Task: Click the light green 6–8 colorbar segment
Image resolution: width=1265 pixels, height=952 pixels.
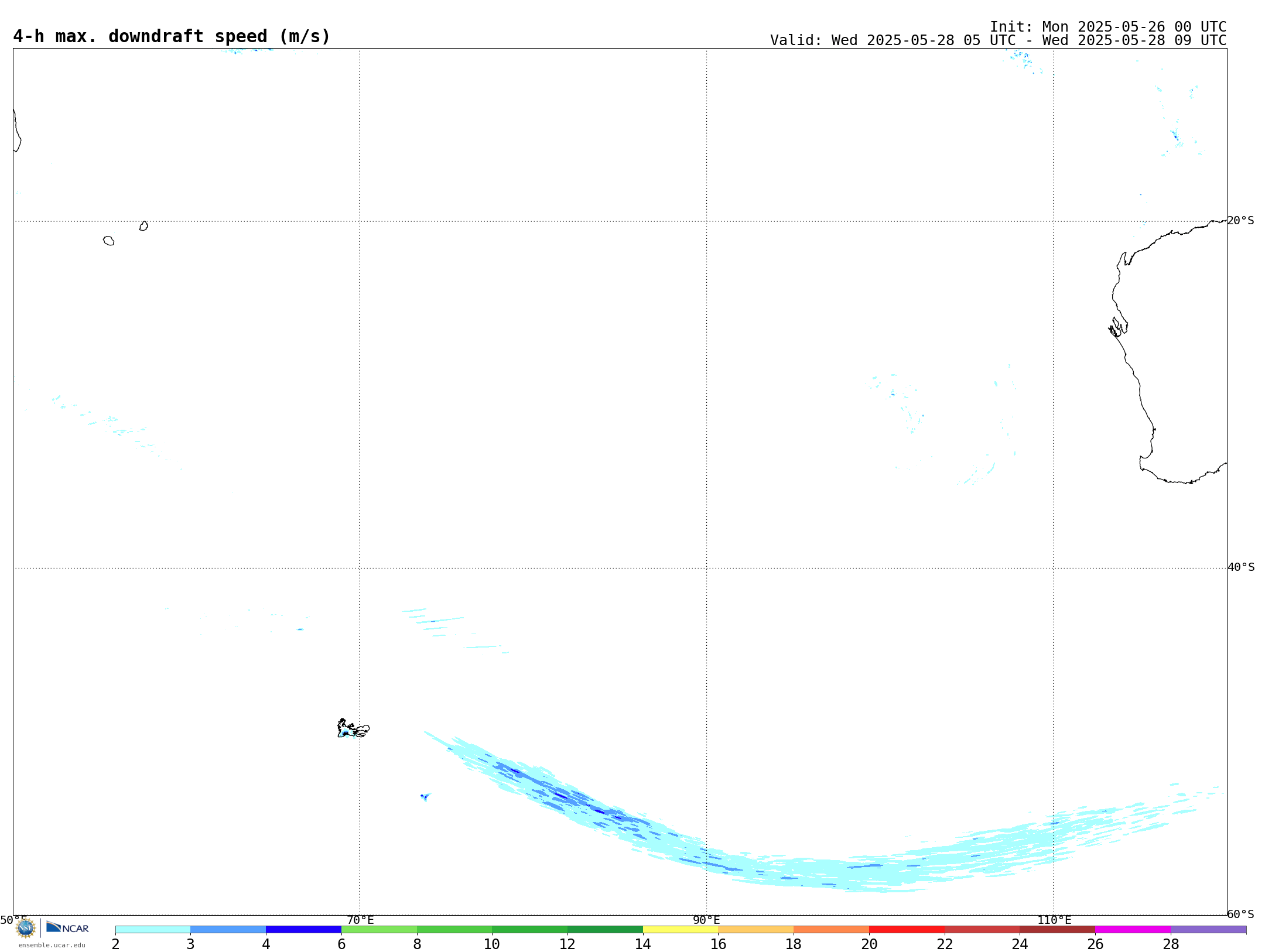Action: [x=379, y=930]
